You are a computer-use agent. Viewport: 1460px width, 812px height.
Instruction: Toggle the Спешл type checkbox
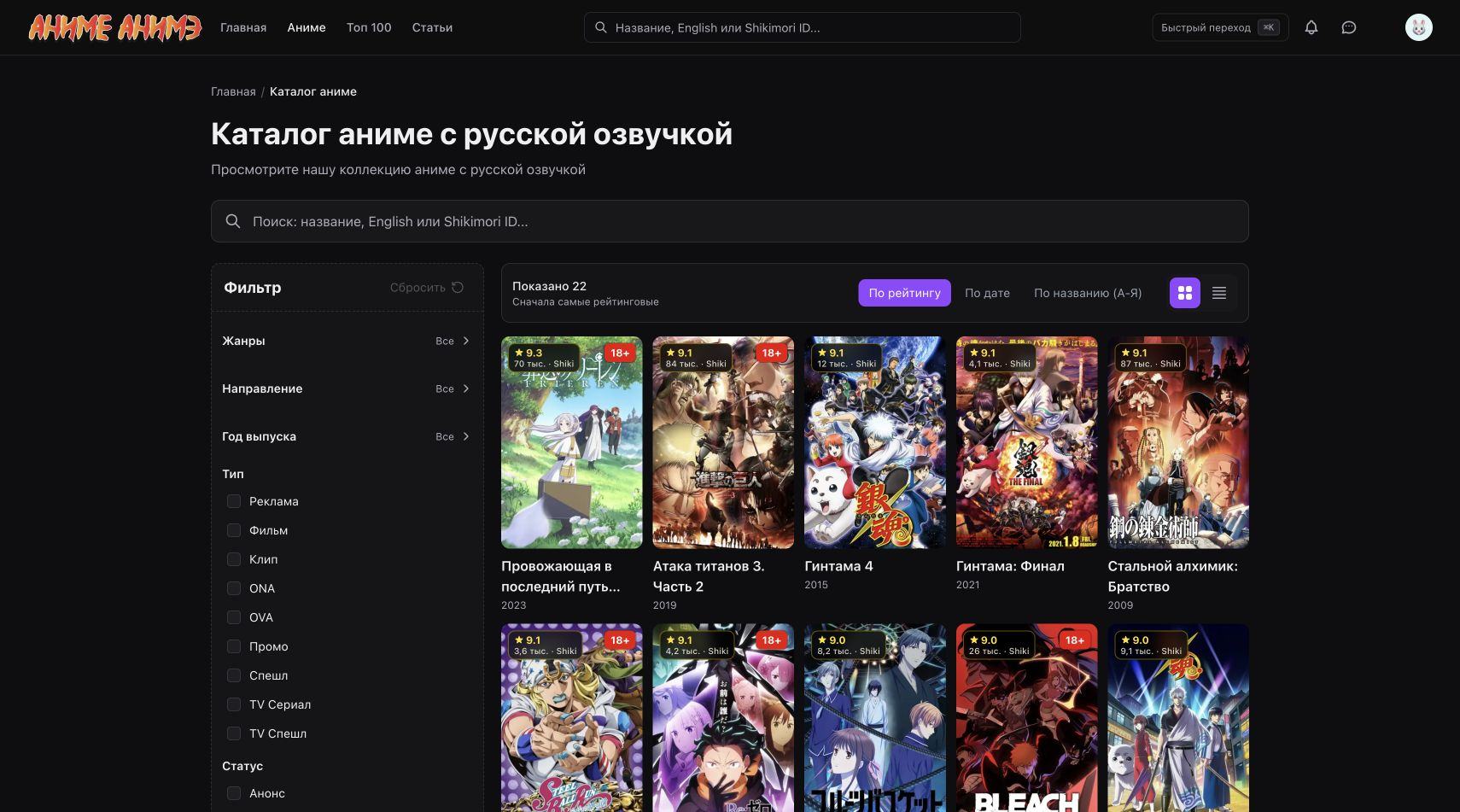pyautogui.click(x=234, y=675)
